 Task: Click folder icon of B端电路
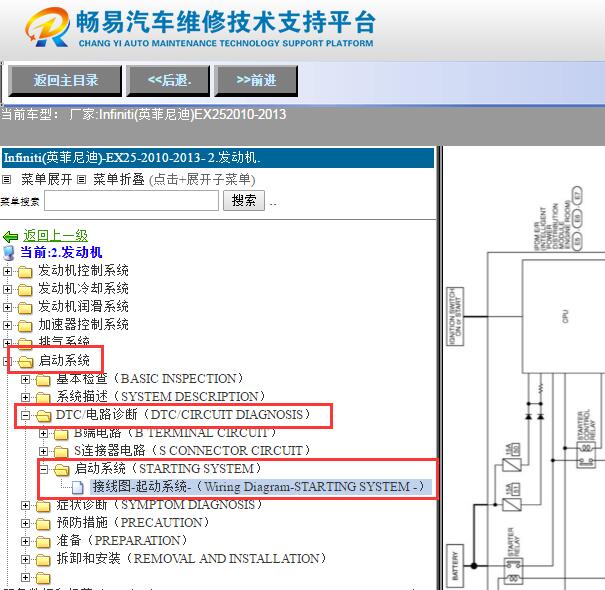(x=61, y=434)
